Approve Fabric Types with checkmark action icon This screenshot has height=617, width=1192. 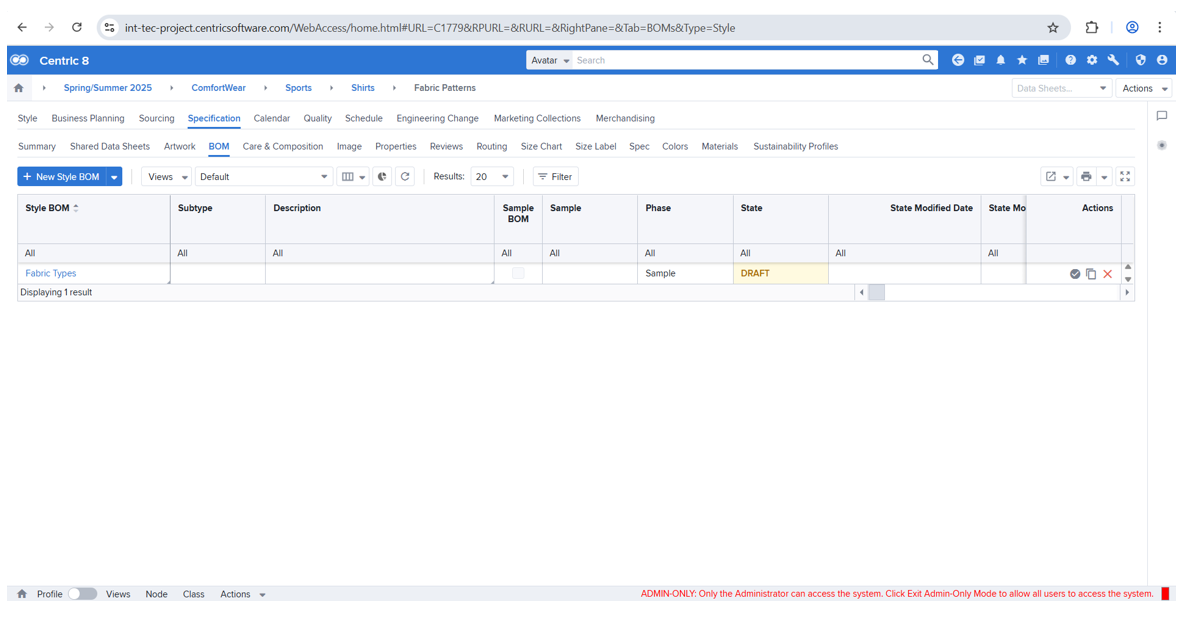point(1075,274)
